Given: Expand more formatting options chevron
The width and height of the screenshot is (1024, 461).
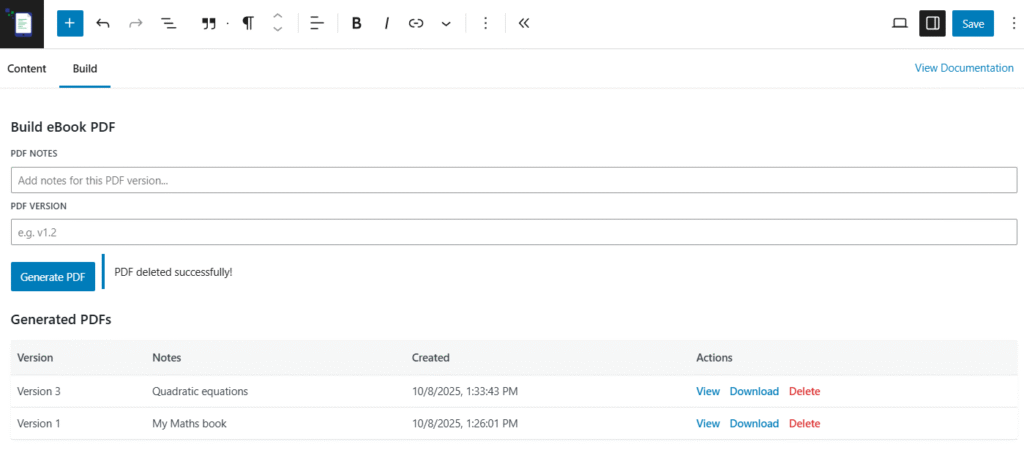Looking at the screenshot, I should pos(446,24).
